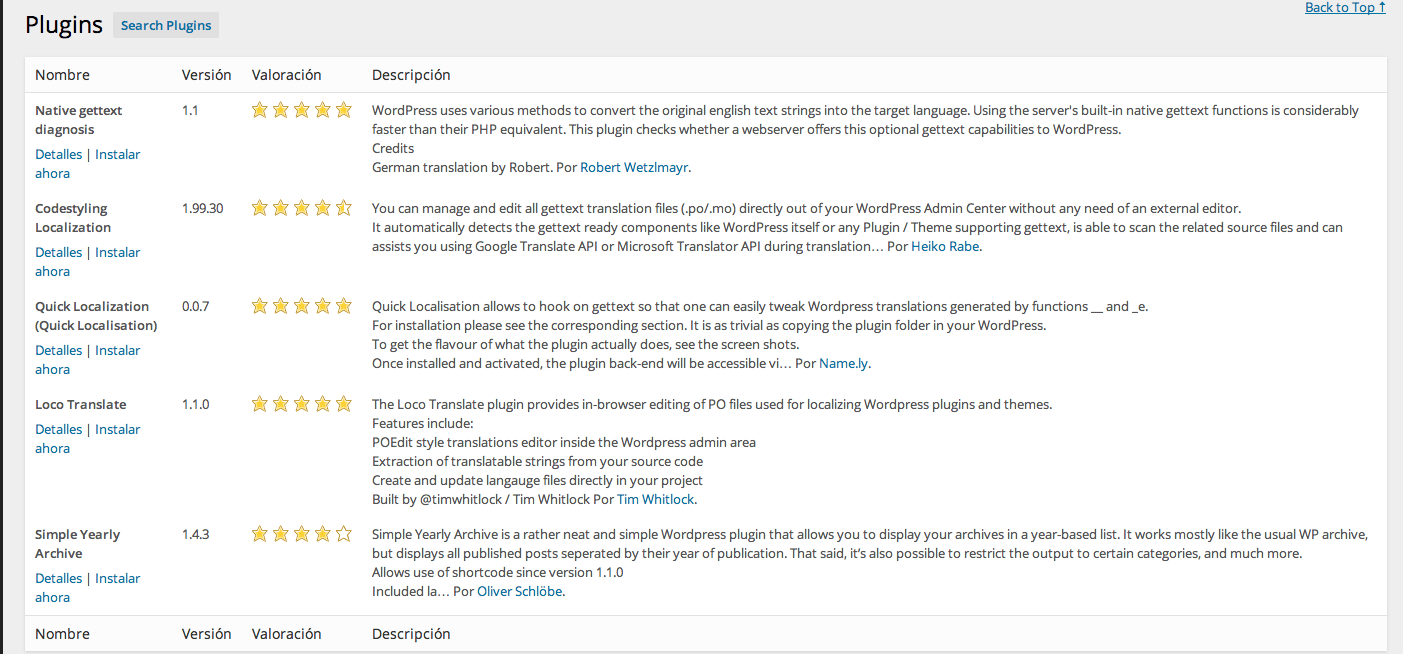Click version 1.1 of Native gettext diagnosis

pos(190,111)
